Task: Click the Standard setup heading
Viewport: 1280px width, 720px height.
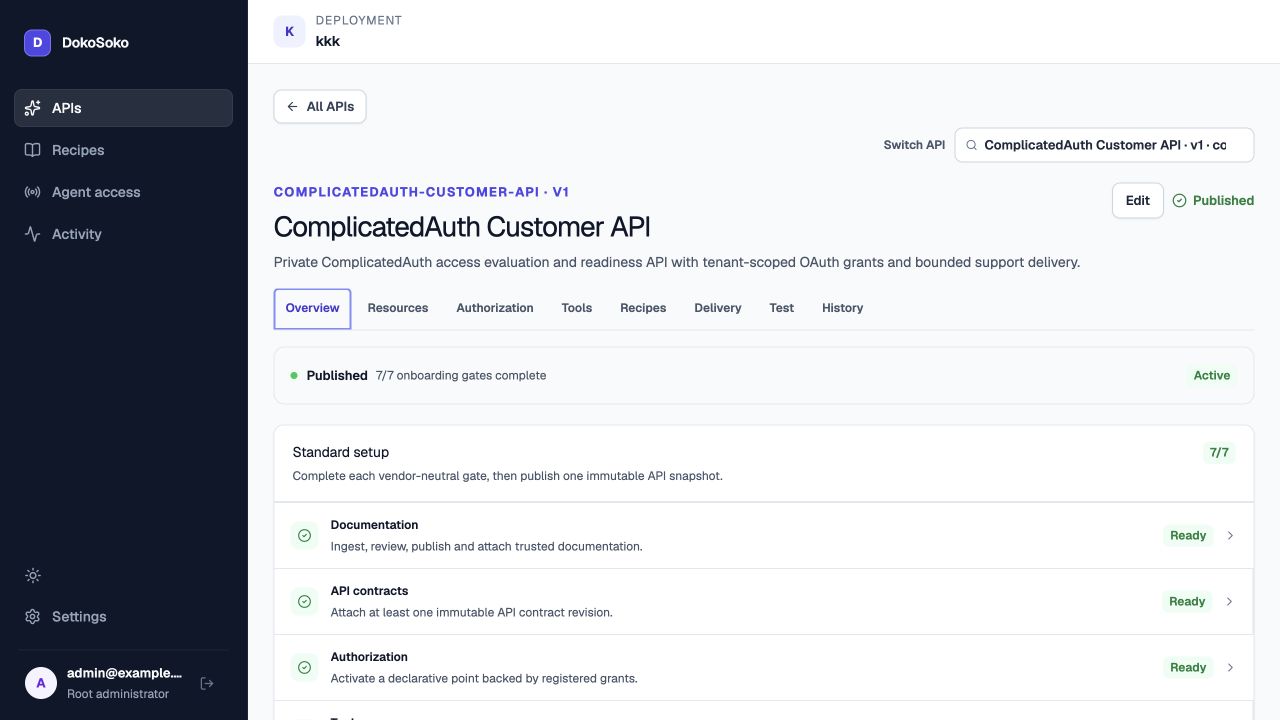Action: 341,452
